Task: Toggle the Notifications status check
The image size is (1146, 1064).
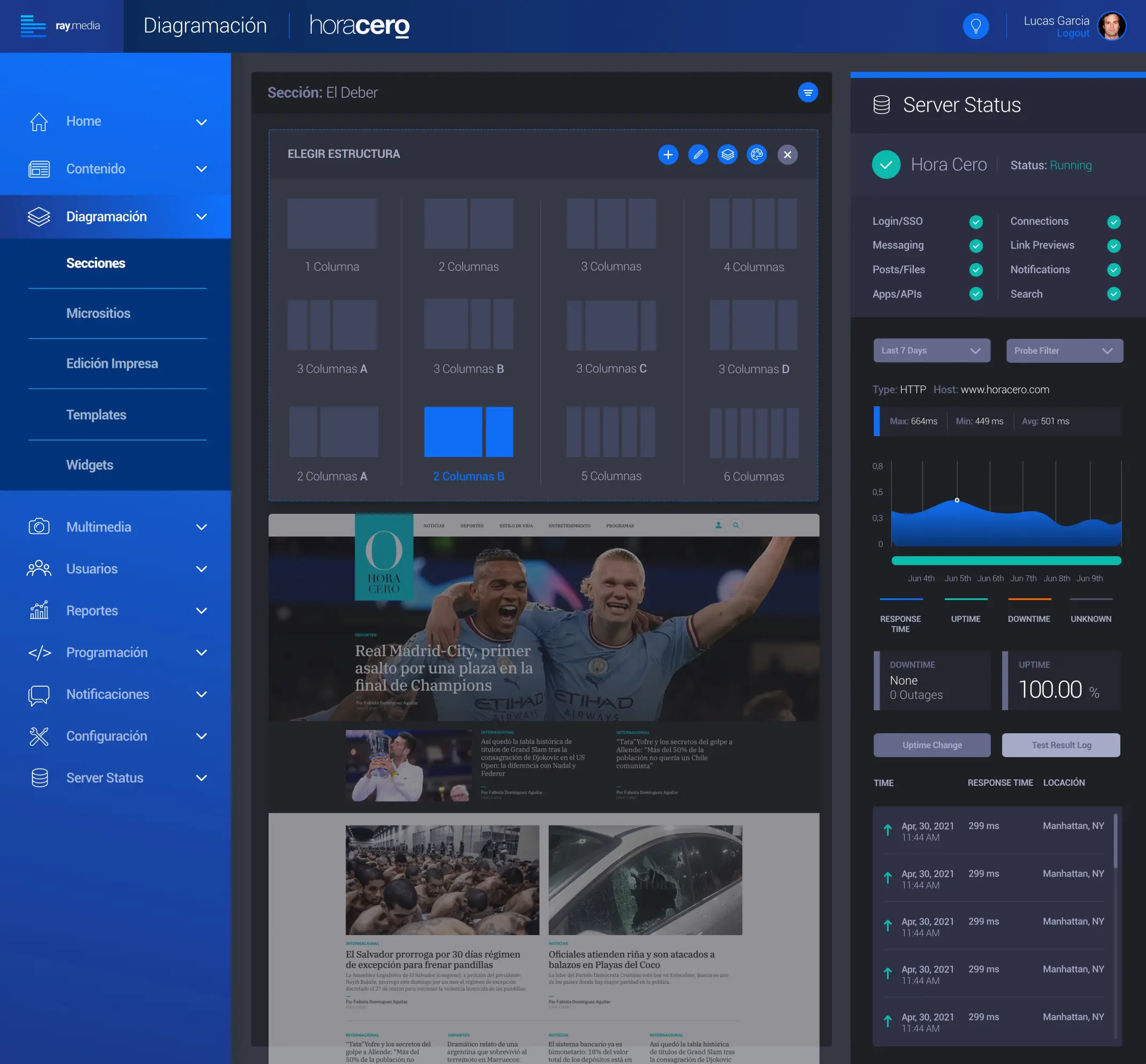Action: (x=1114, y=269)
